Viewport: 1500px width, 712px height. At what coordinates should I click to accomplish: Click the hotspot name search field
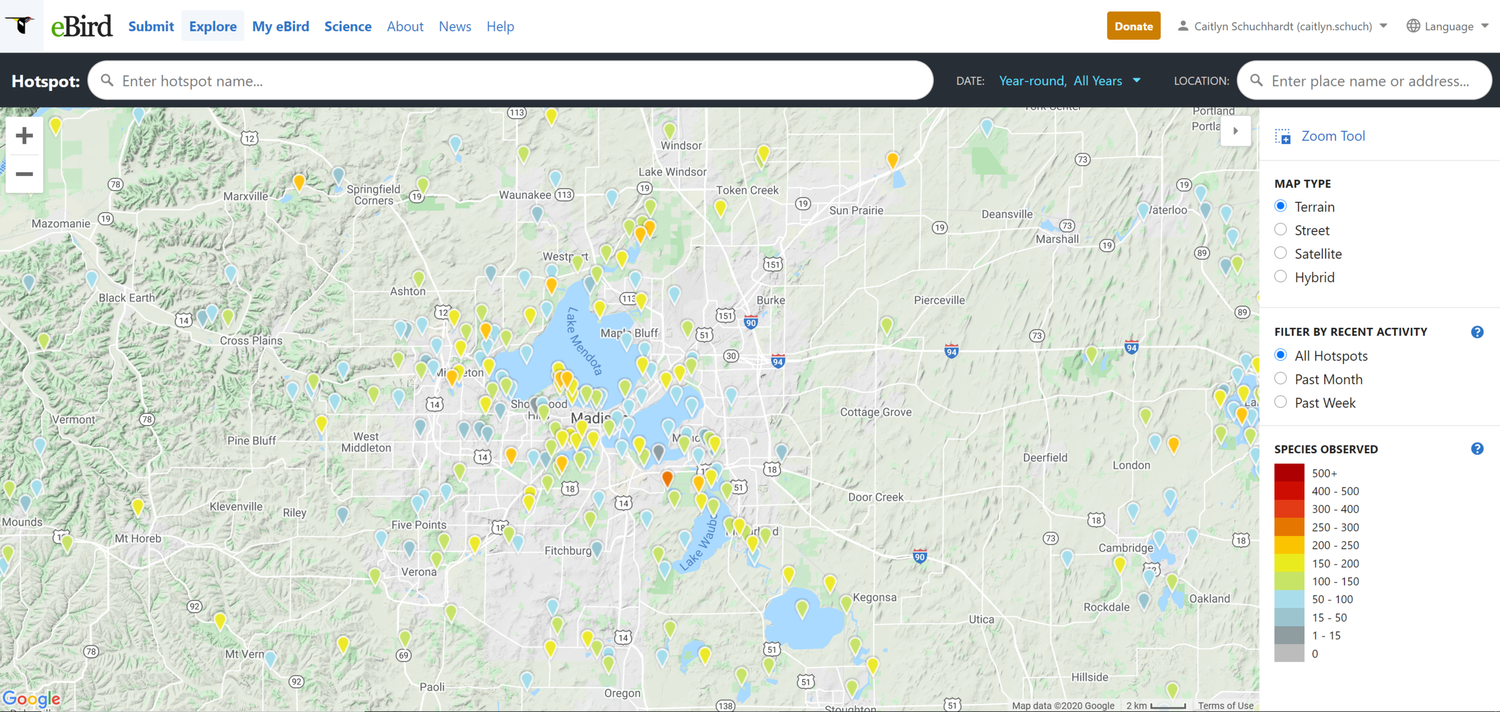tap(500, 80)
